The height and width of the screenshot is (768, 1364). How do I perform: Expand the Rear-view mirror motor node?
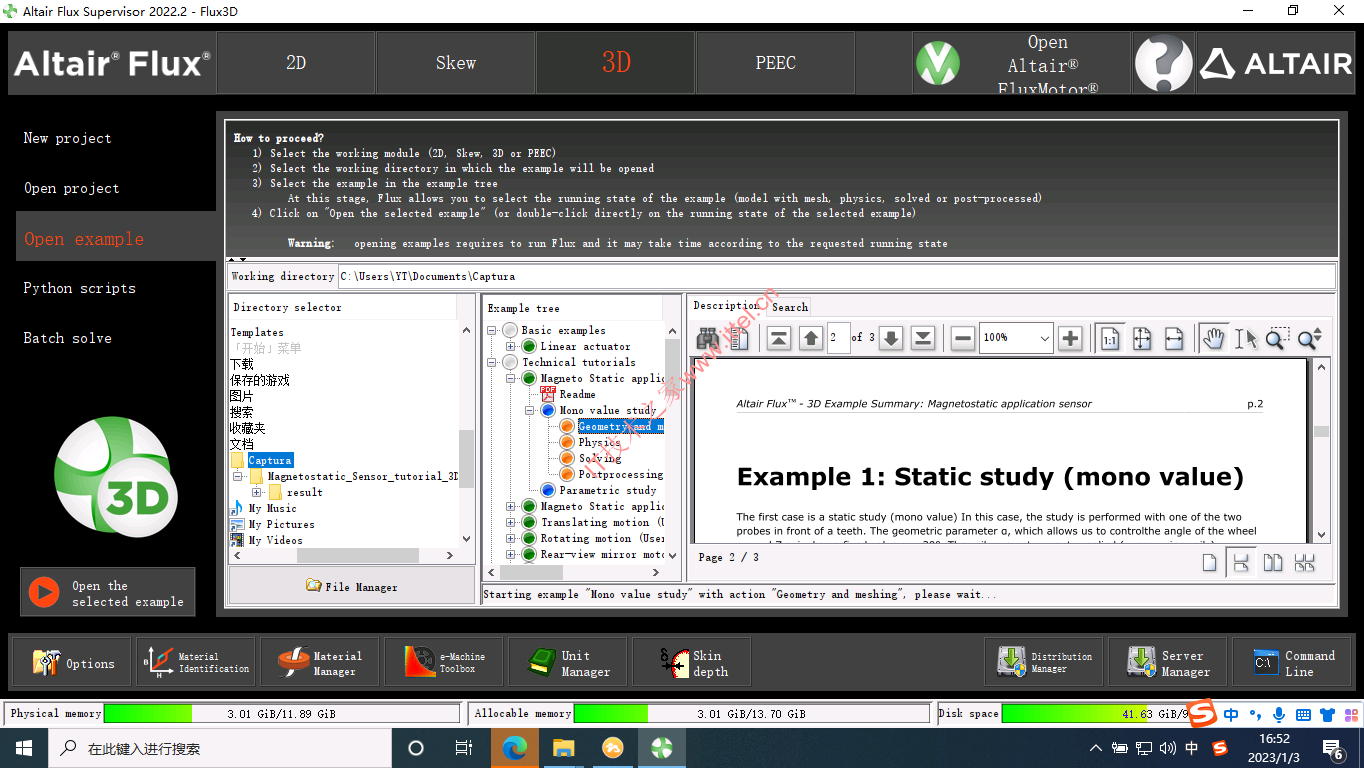click(x=511, y=554)
